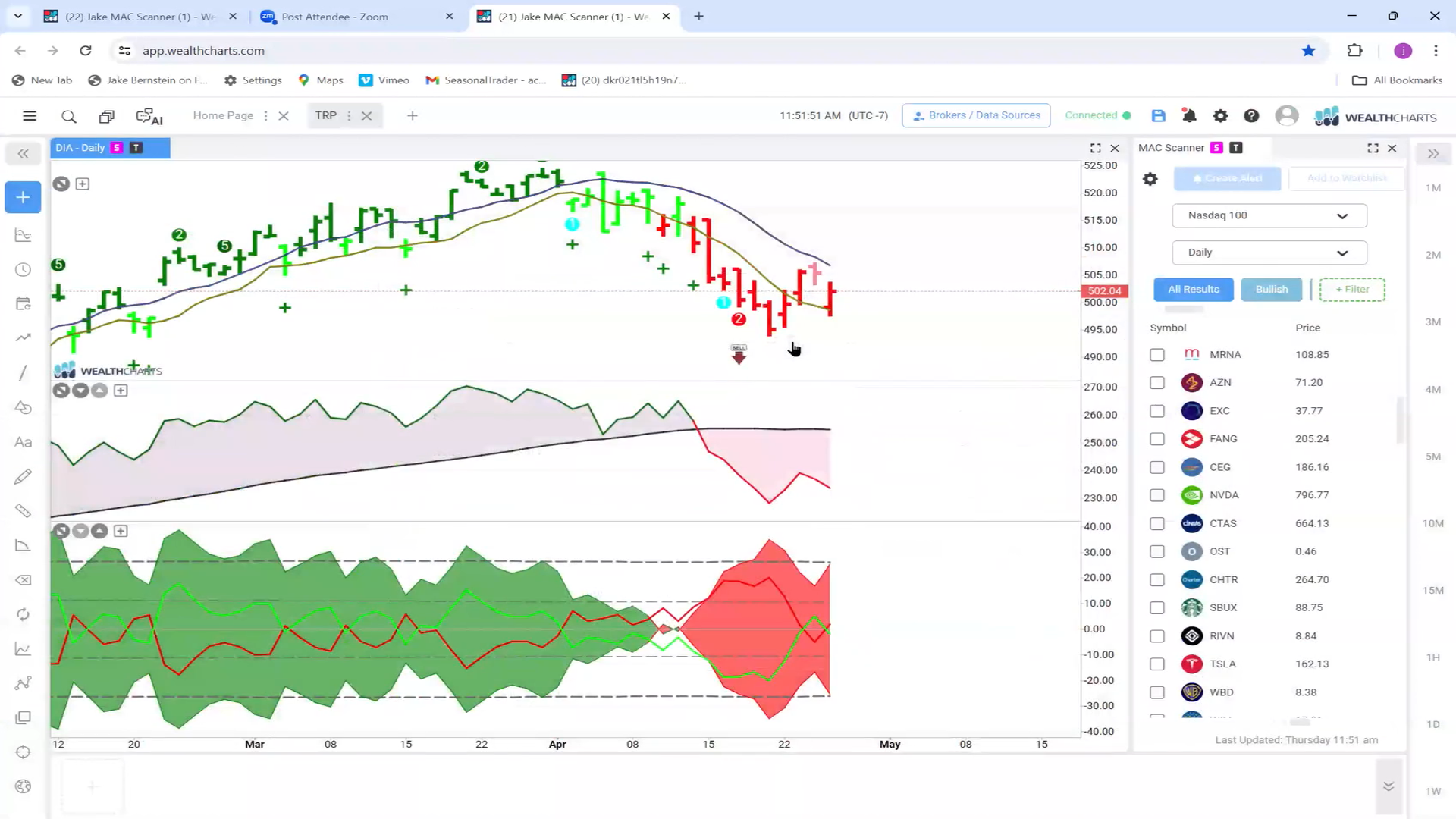
Task: Open the AI assistant icon
Action: coord(149,116)
